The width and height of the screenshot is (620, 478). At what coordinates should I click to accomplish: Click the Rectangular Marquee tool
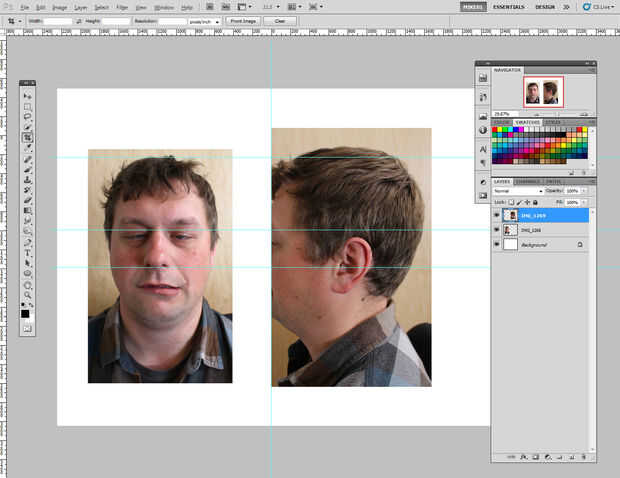27,107
